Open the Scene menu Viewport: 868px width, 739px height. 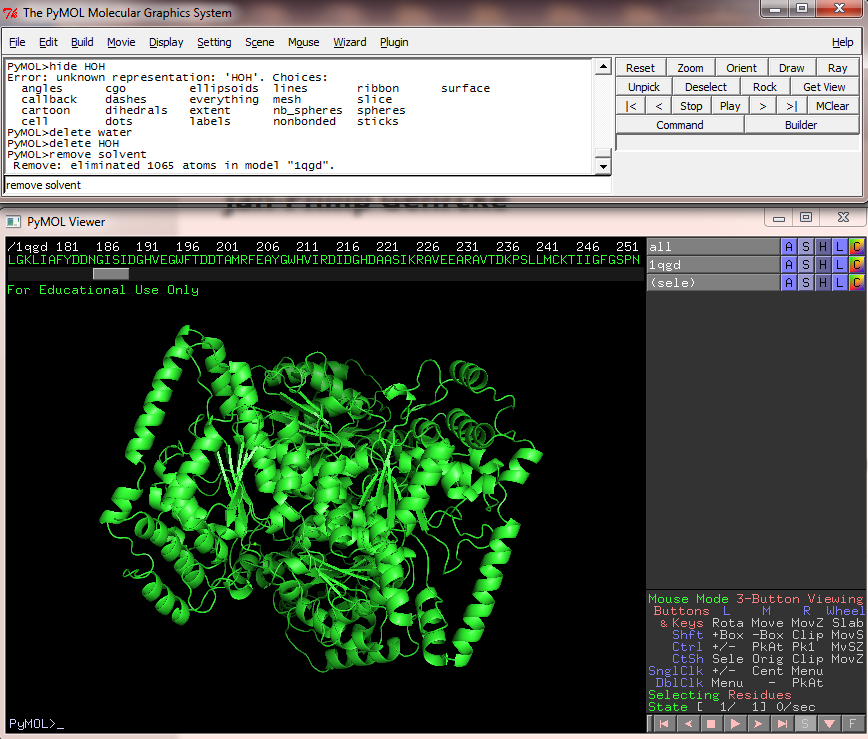(x=260, y=42)
